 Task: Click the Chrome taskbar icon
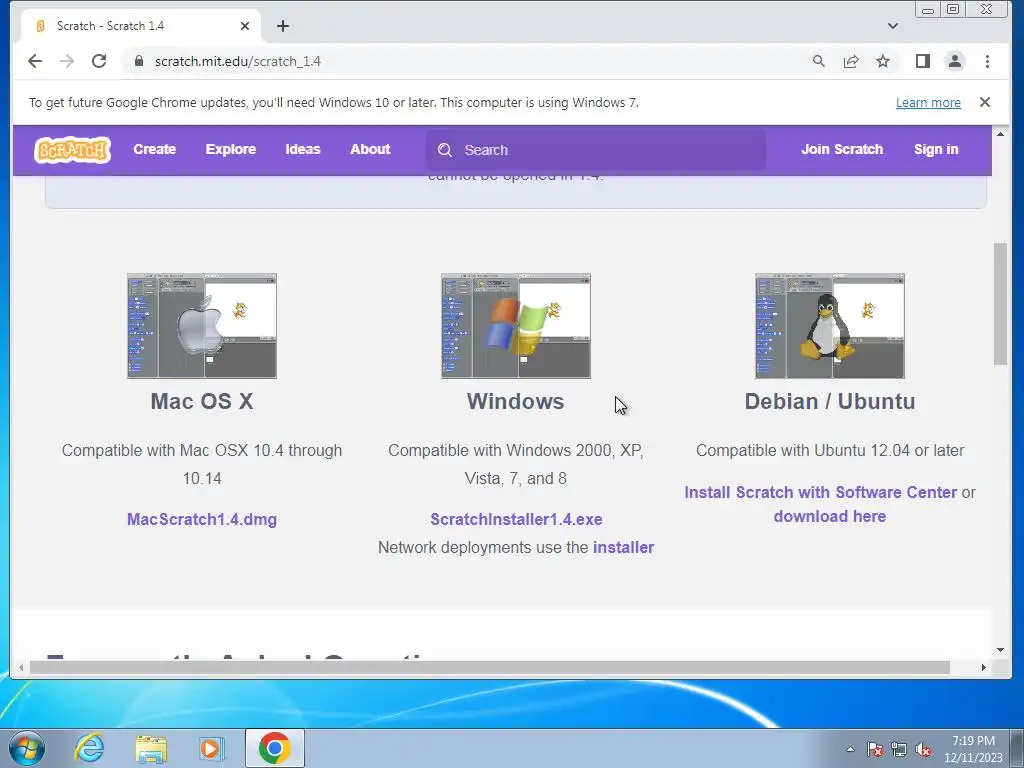click(x=275, y=748)
